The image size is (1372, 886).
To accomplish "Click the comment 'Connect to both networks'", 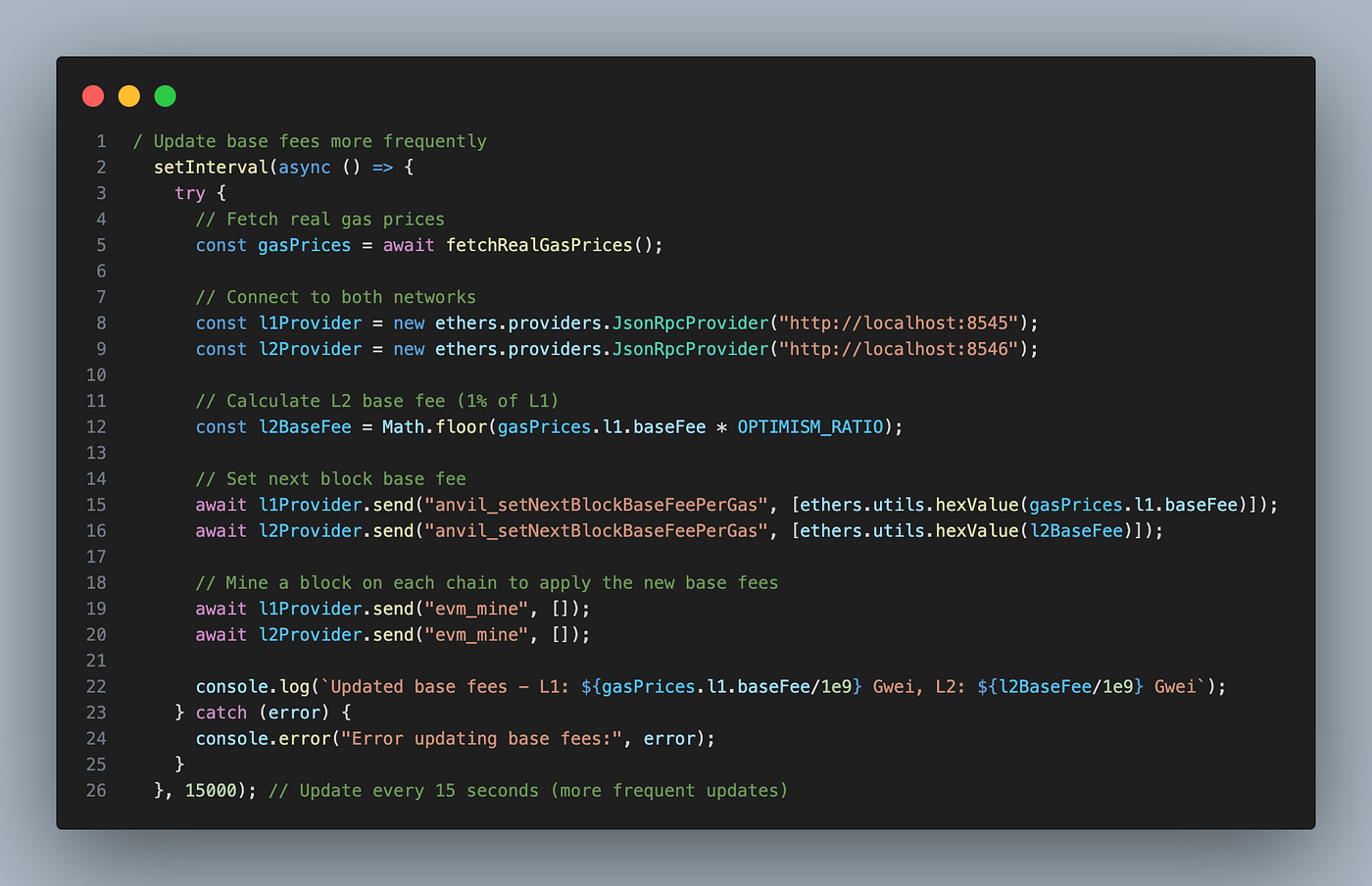I will pyautogui.click(x=335, y=297).
